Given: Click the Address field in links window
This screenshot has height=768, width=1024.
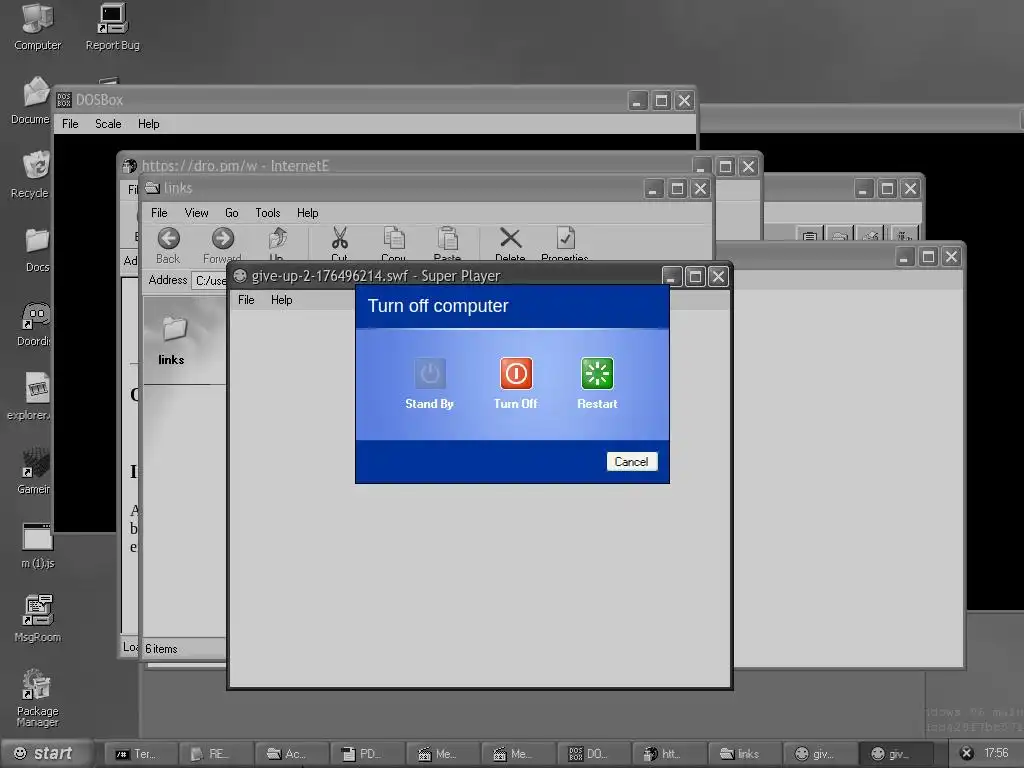Looking at the screenshot, I should 209,280.
